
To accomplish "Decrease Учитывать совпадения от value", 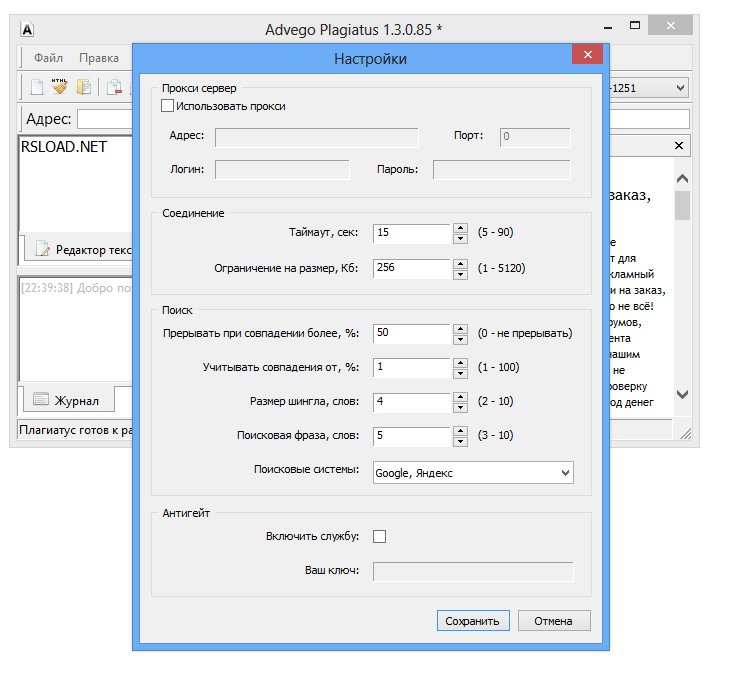I will (x=460, y=373).
